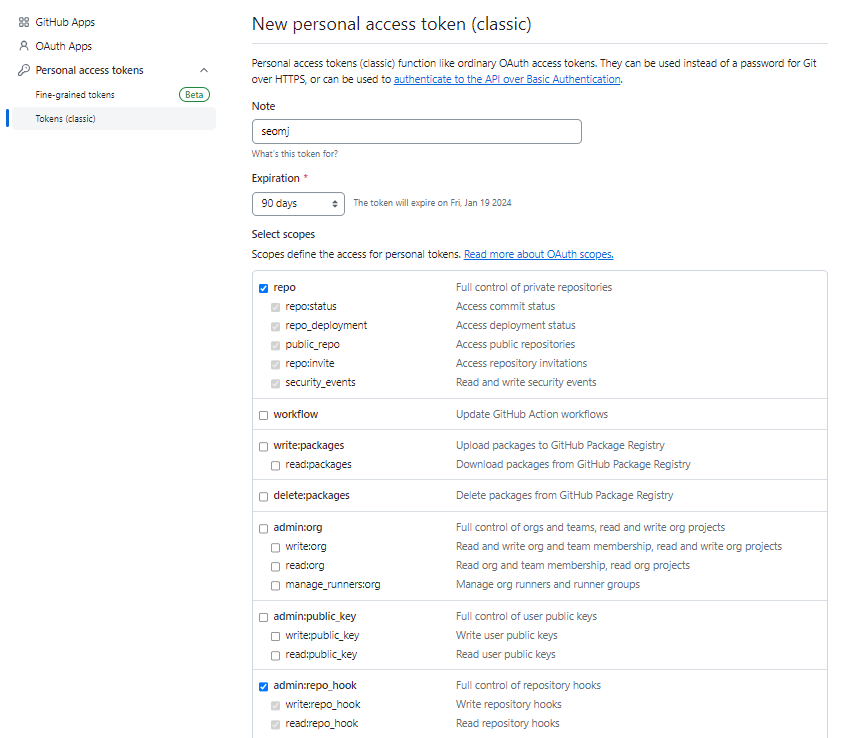Image resolution: width=846 pixels, height=738 pixels.
Task: Enable the read:packages scope checkbox
Action: click(275, 465)
